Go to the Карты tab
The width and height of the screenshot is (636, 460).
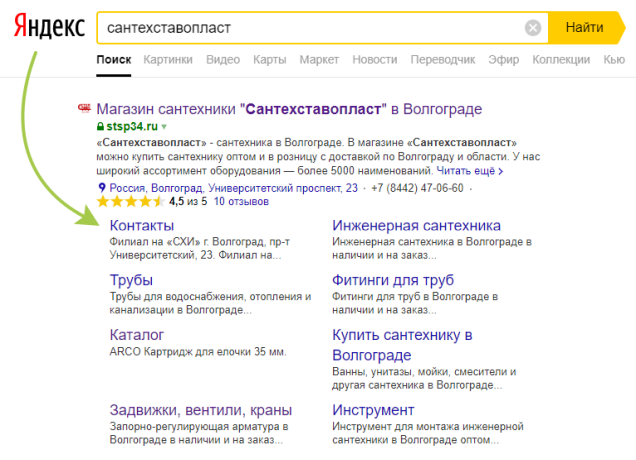tap(270, 60)
